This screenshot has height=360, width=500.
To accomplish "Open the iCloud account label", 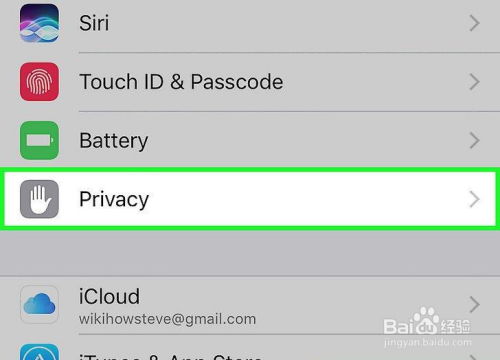I will pos(109,296).
